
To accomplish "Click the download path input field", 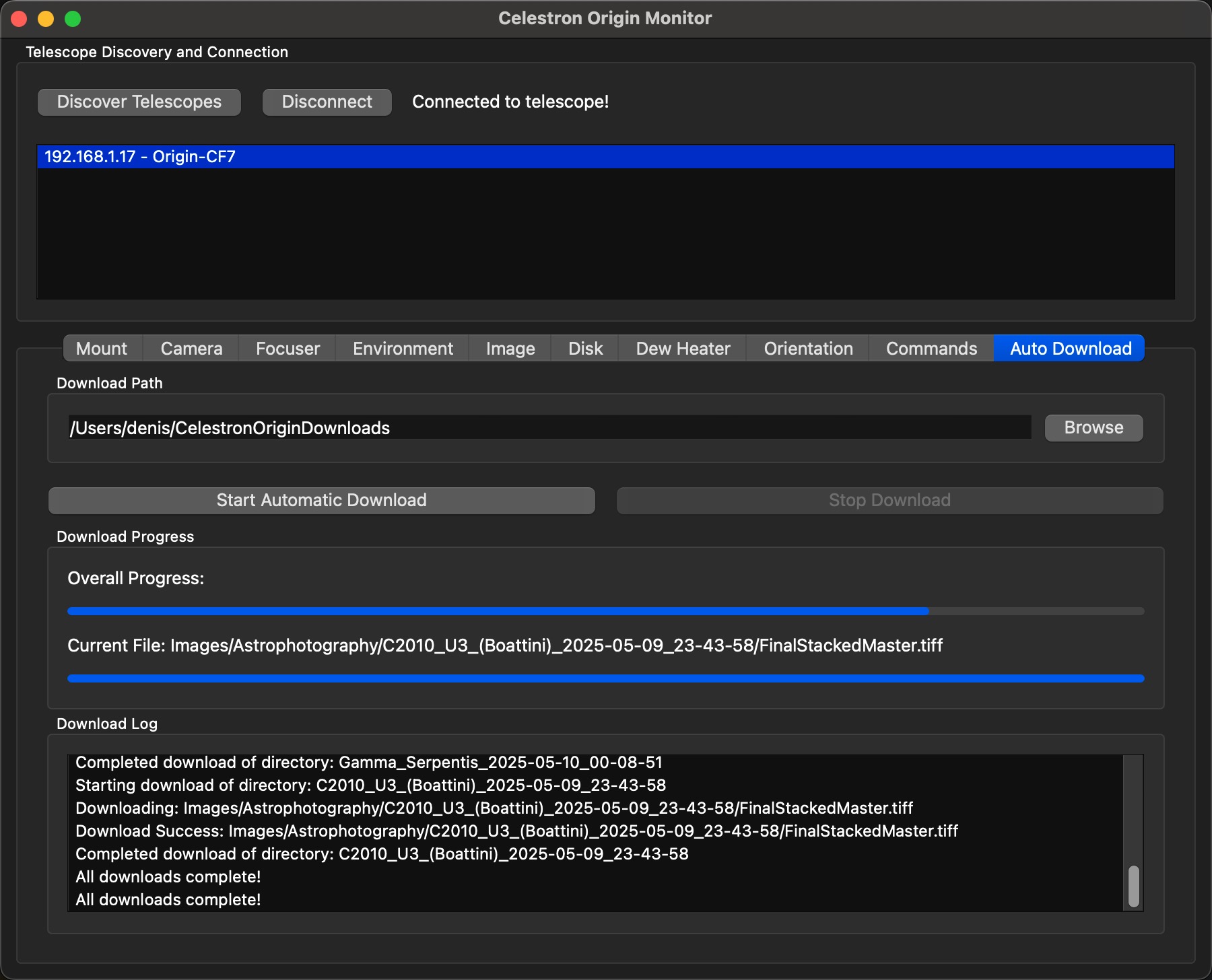I will tap(549, 428).
